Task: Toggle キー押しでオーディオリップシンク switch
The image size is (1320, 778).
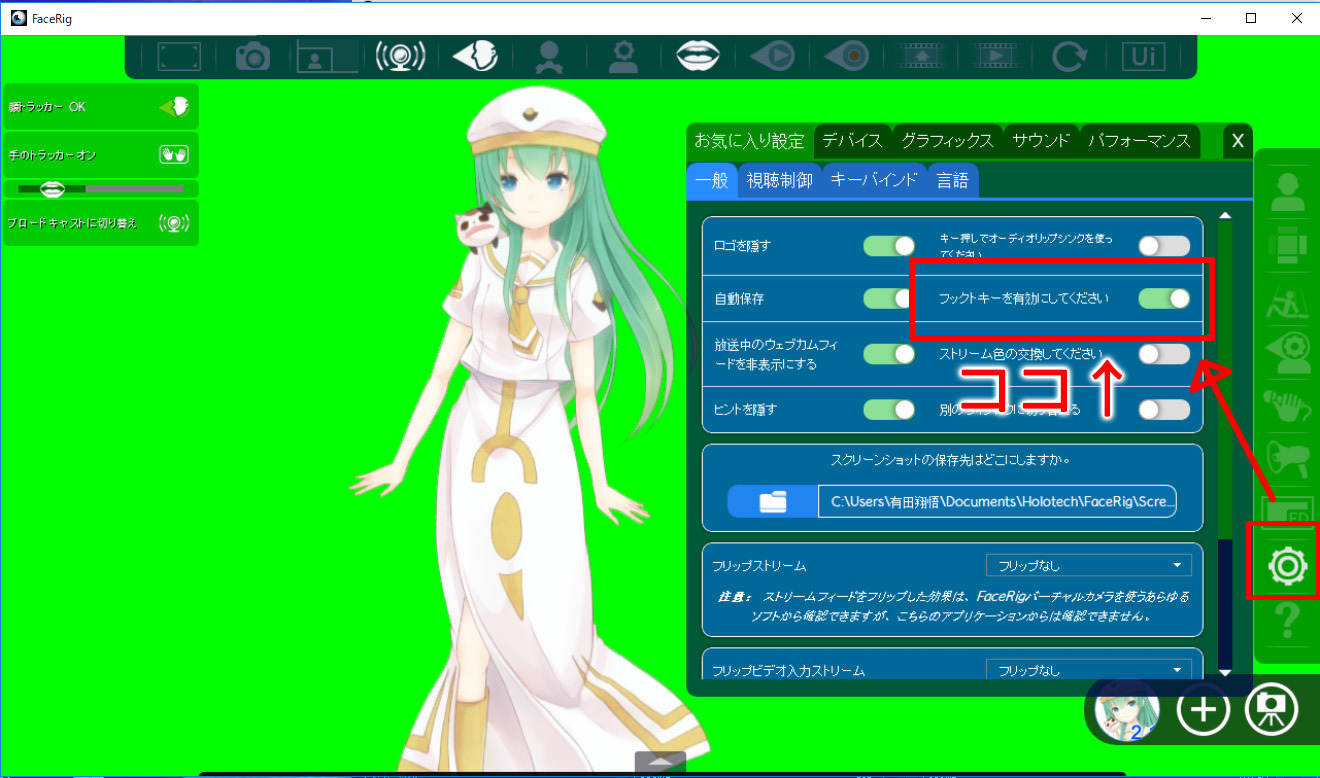Action: click(x=1164, y=246)
